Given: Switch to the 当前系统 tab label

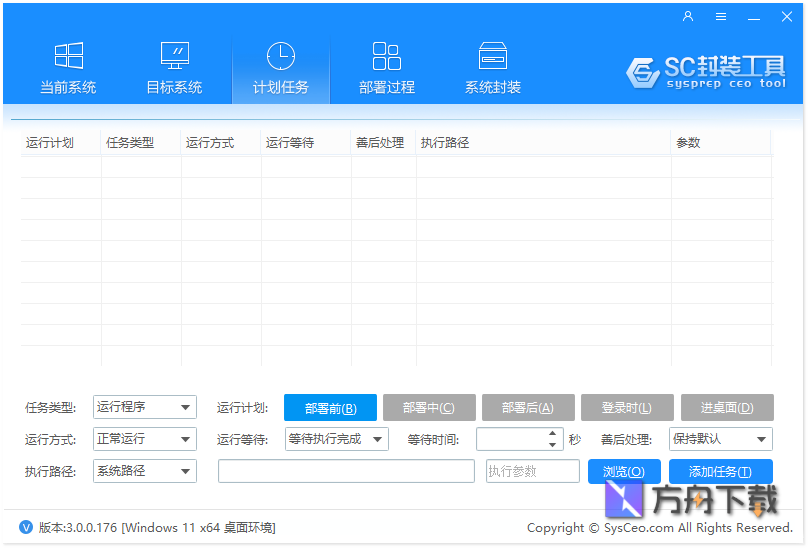Looking at the screenshot, I should [x=69, y=87].
